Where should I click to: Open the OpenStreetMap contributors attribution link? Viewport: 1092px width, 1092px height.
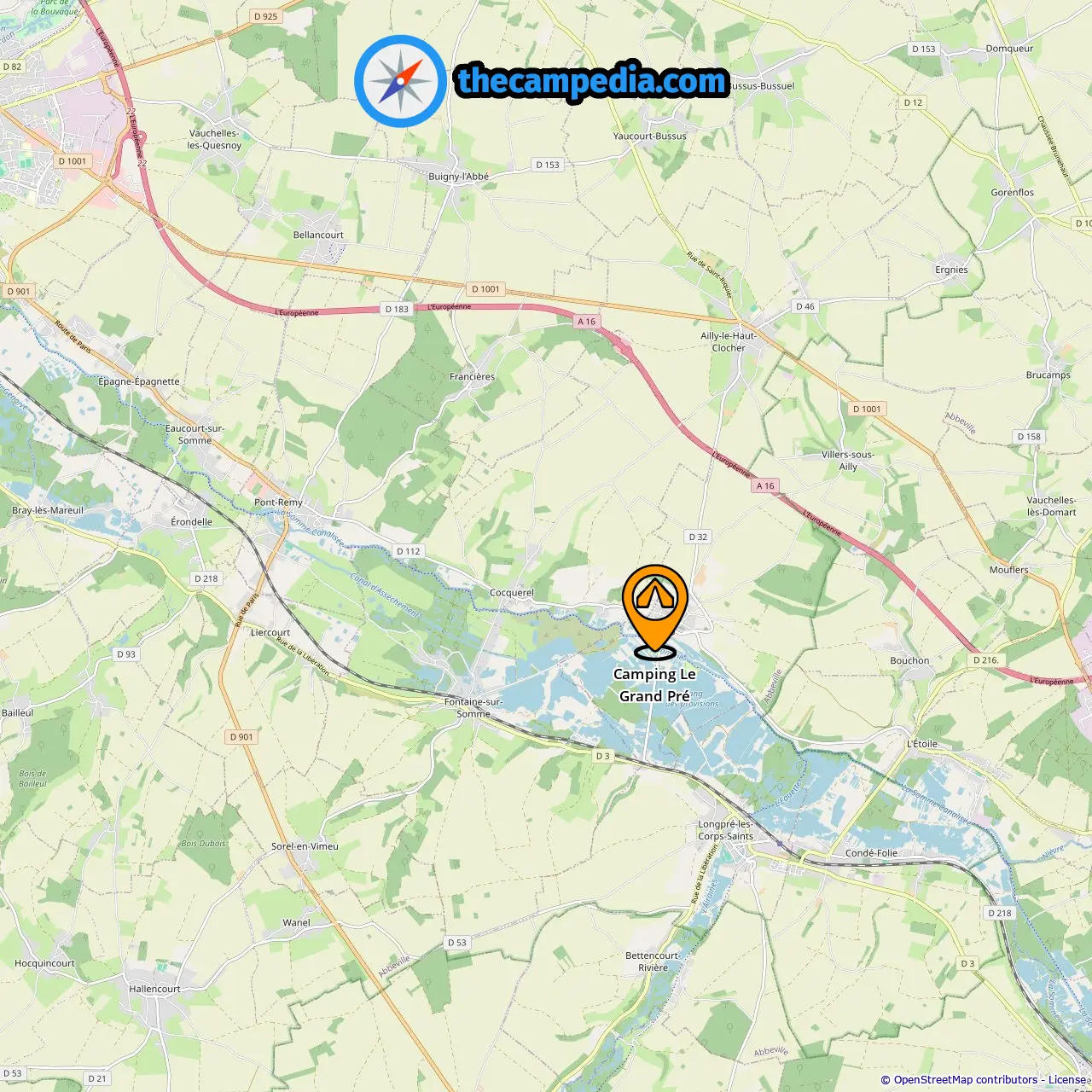point(966,1080)
